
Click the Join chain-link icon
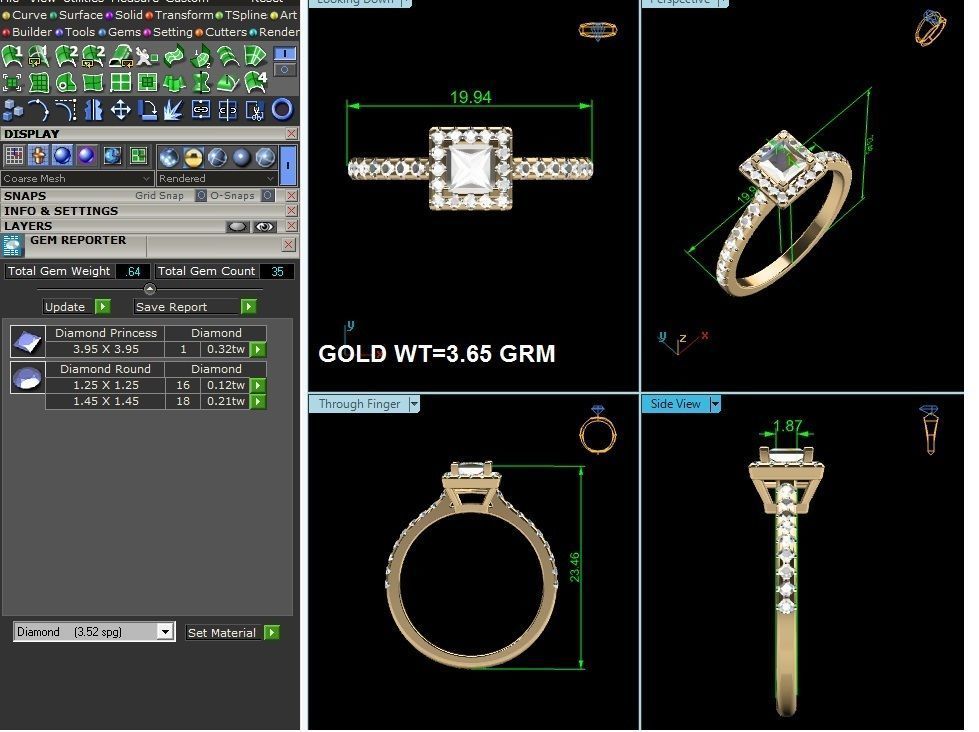point(200,110)
